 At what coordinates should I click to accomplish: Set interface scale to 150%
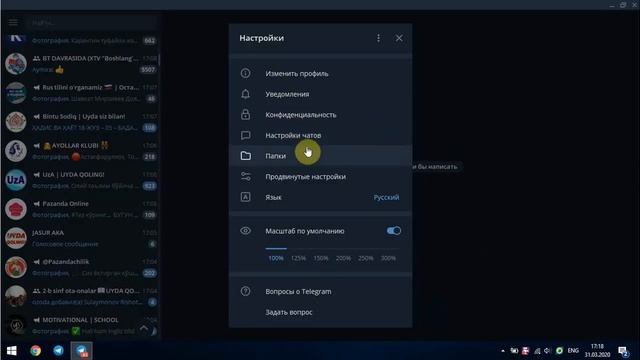pyautogui.click(x=321, y=258)
